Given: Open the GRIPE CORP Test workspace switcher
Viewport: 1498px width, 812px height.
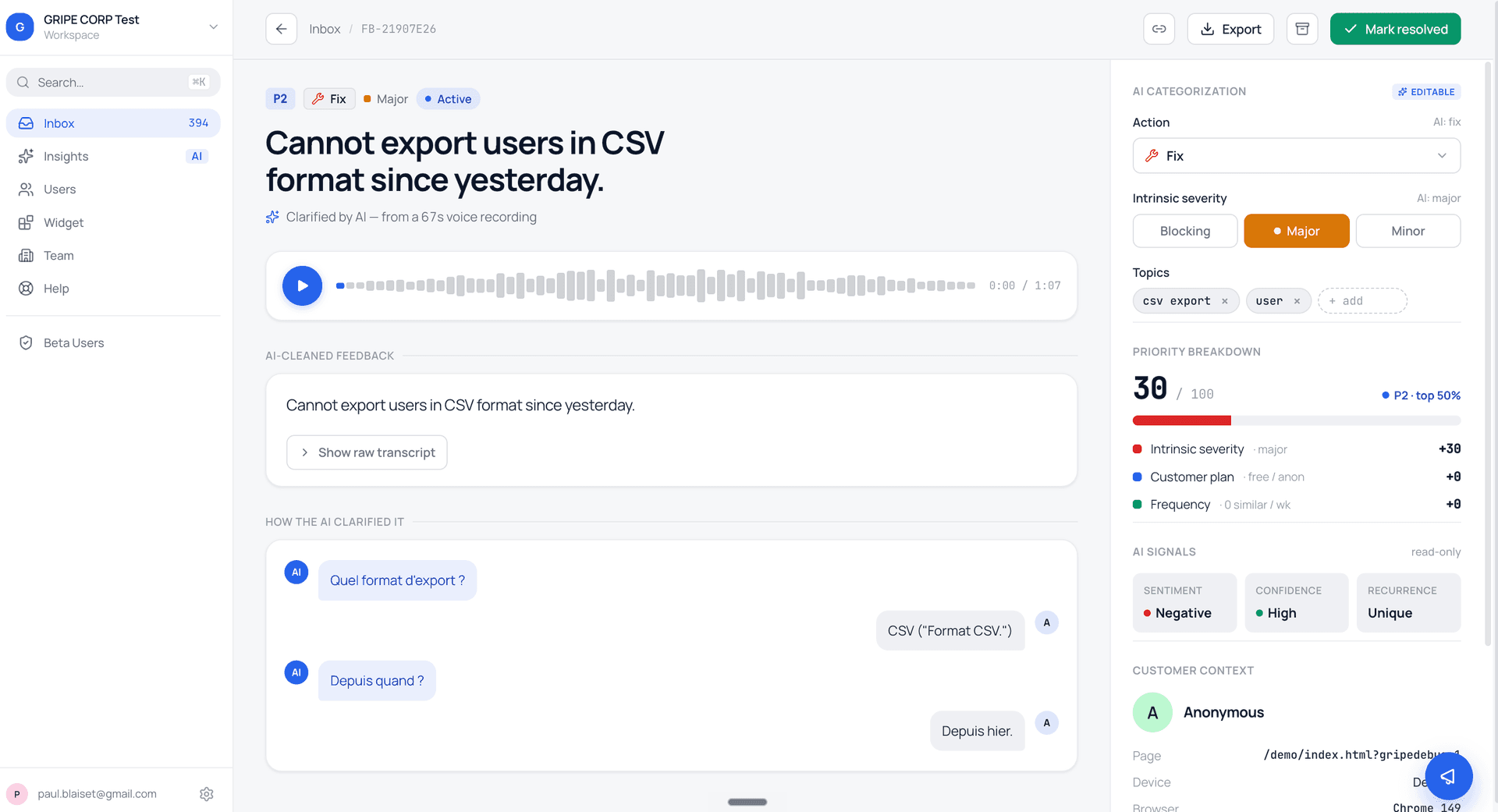Looking at the screenshot, I should pos(116,27).
